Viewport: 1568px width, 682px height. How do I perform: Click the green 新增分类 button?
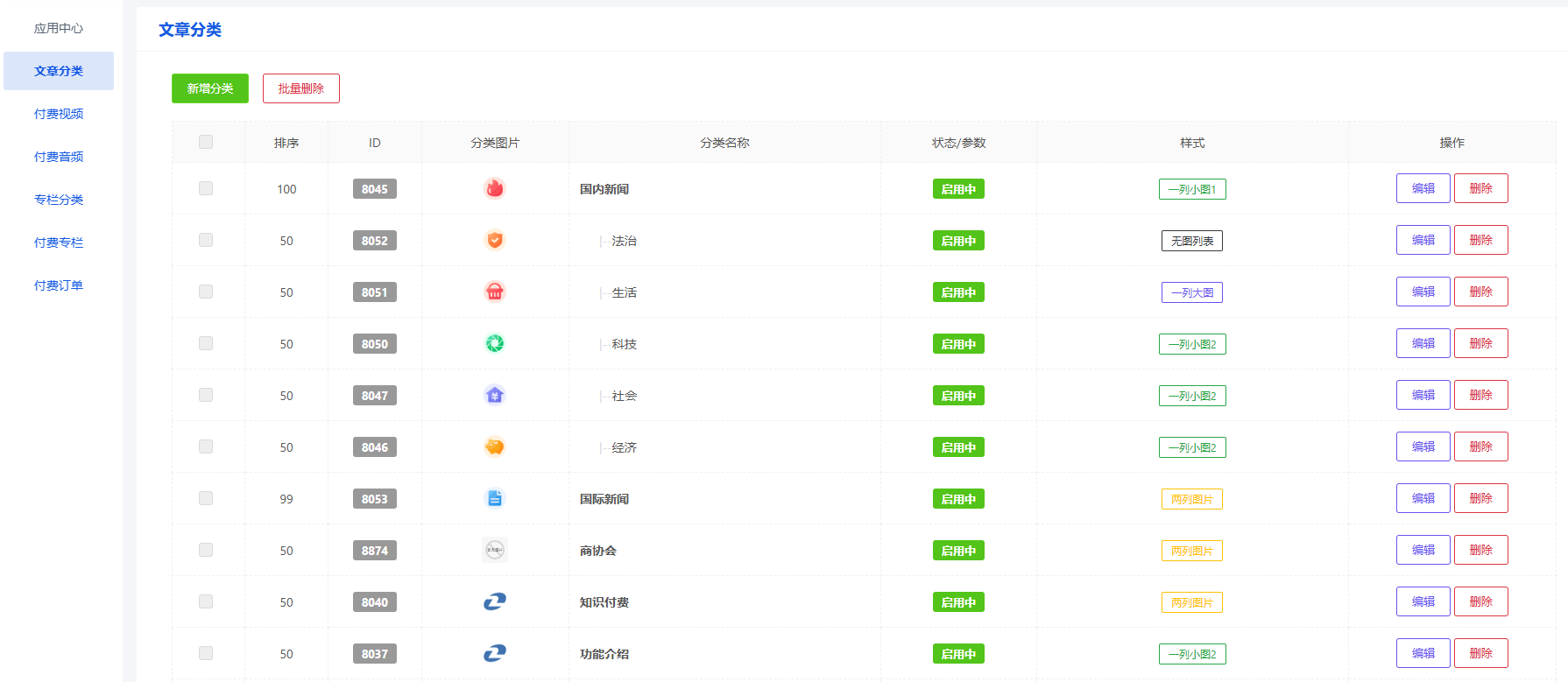point(210,88)
